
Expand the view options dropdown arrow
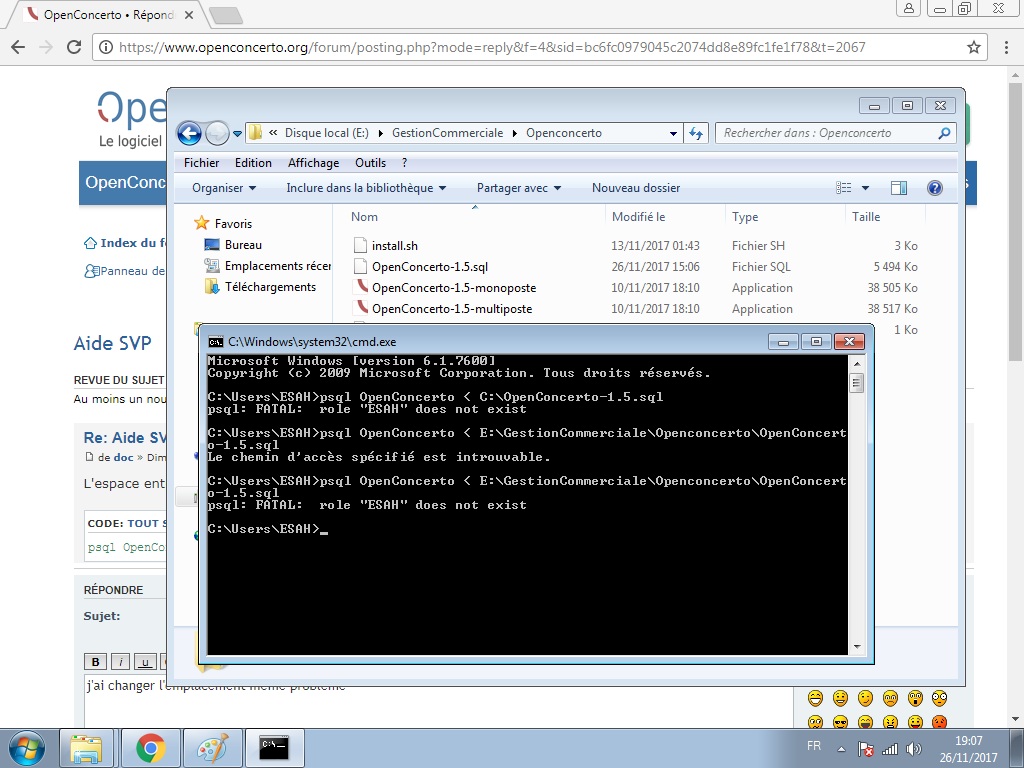[x=865, y=188]
